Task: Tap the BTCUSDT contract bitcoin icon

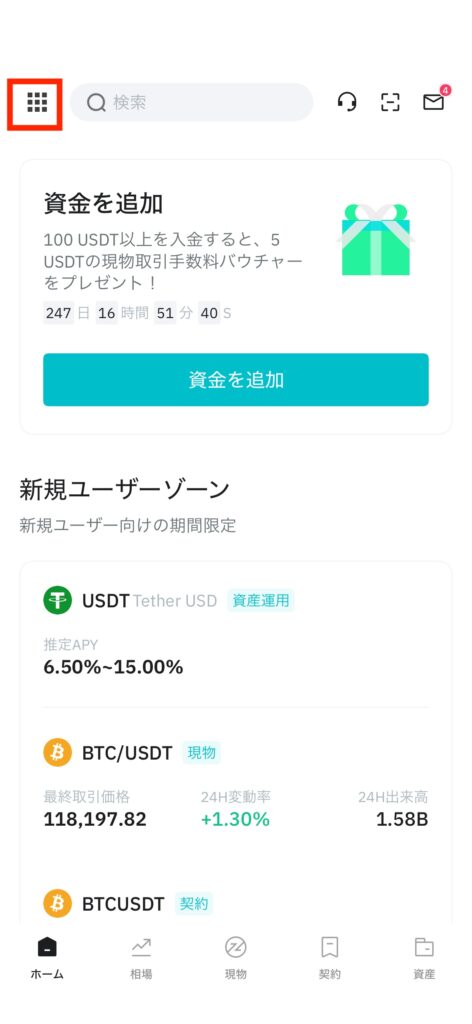Action: (x=57, y=904)
